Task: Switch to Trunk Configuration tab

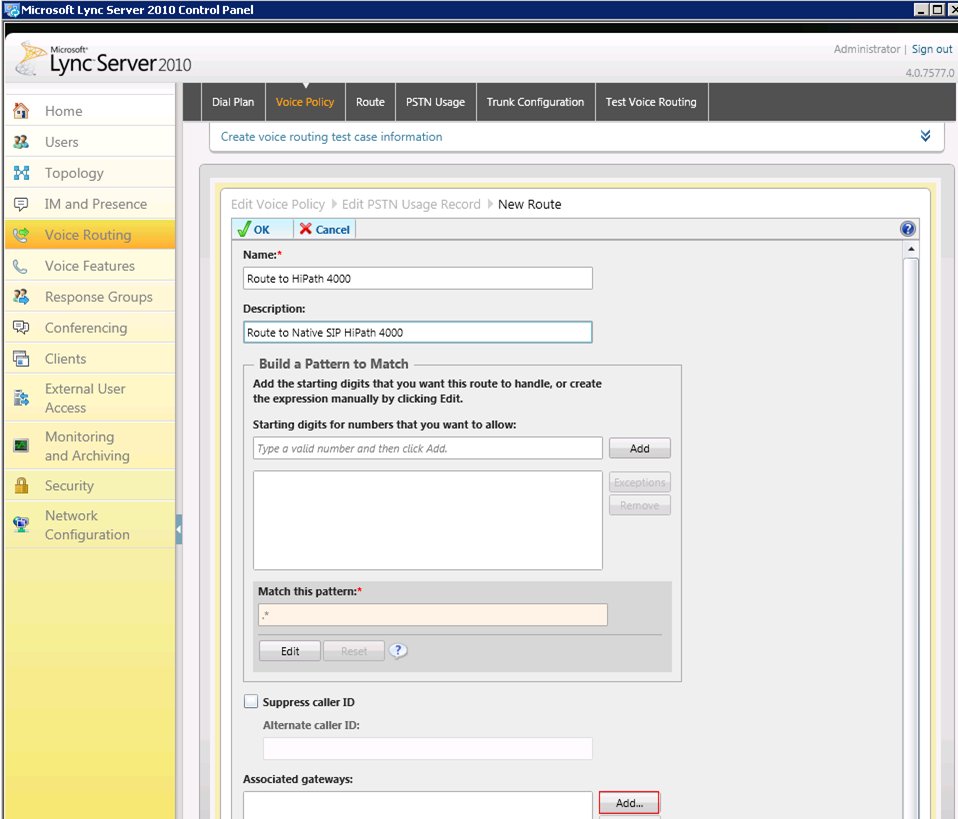Action: click(535, 102)
